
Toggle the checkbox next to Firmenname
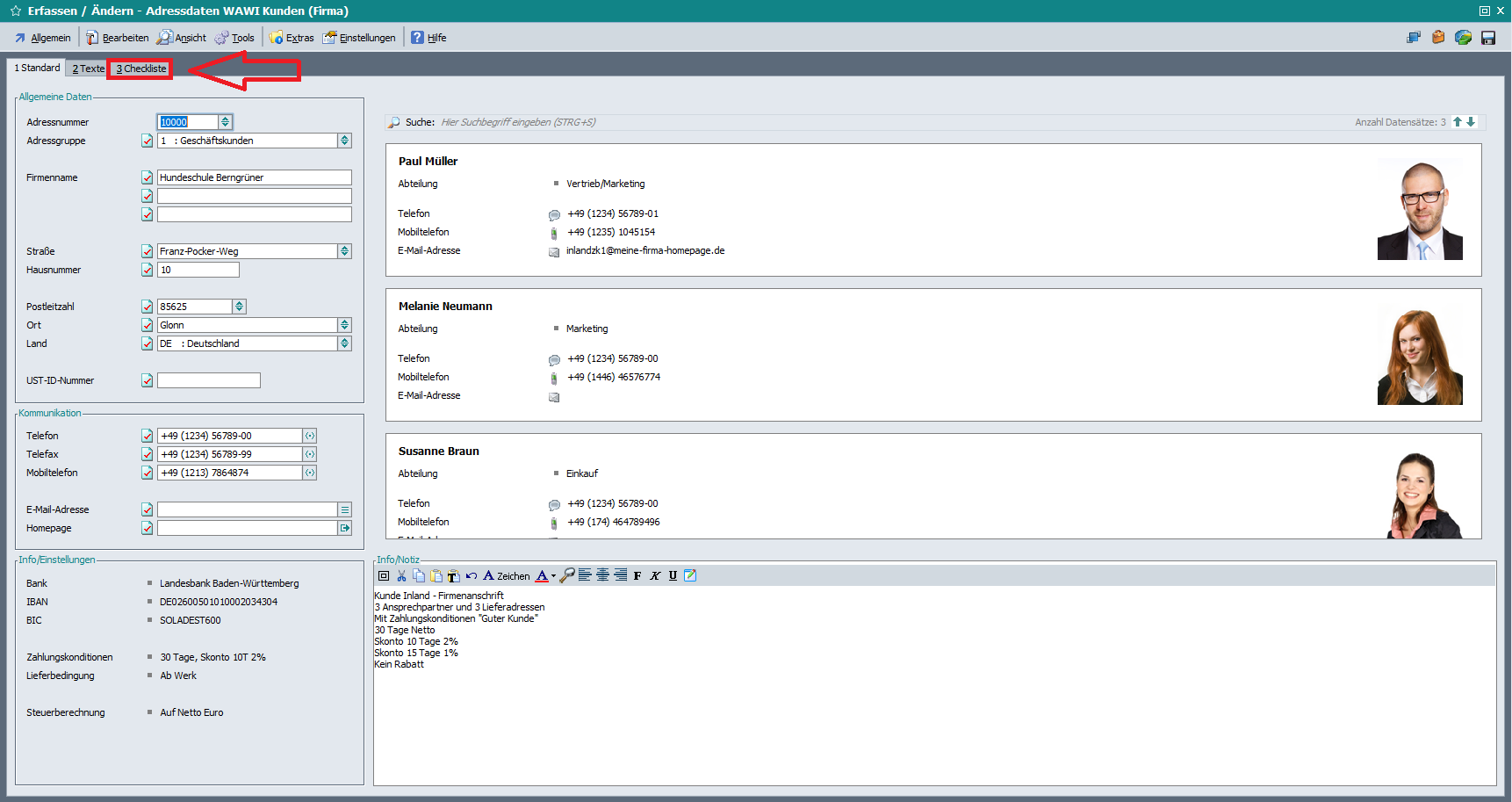147,178
